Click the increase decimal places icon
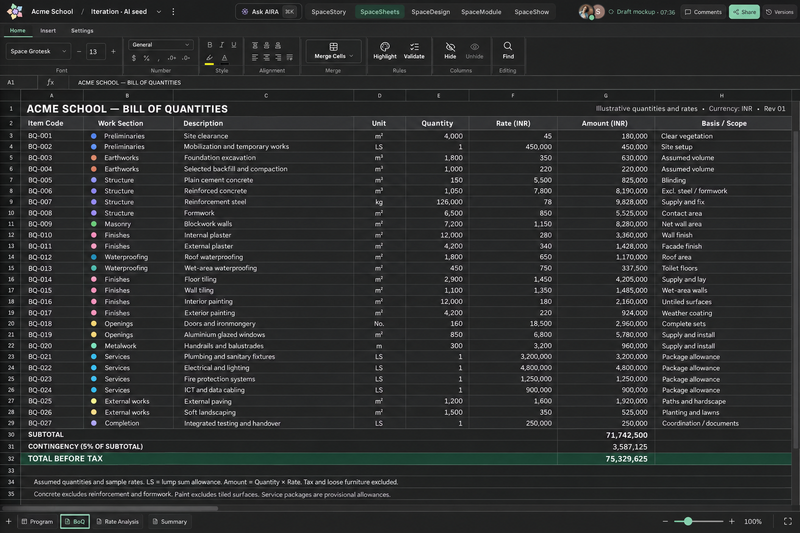 click(x=172, y=58)
